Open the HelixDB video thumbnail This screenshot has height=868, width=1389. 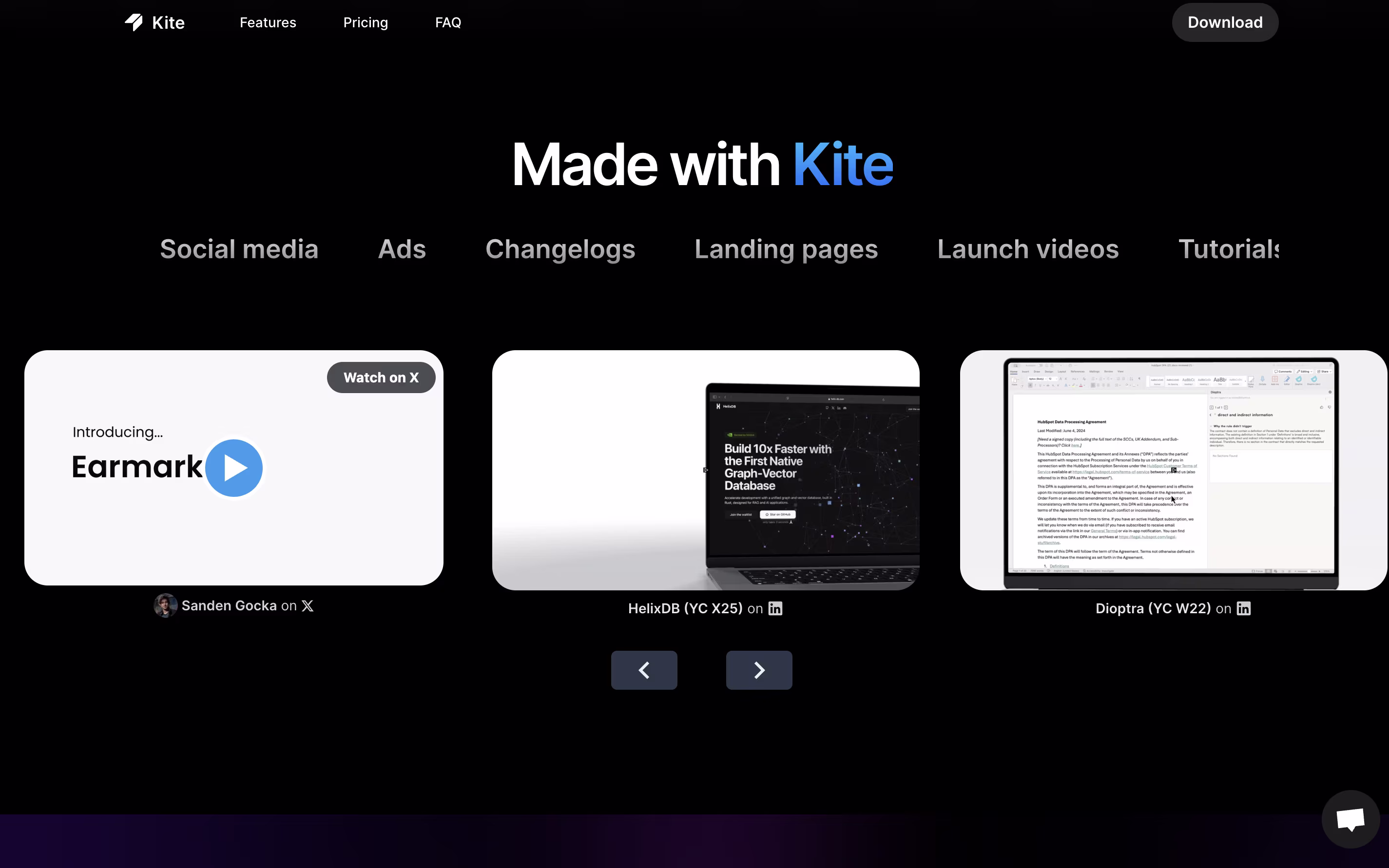click(x=705, y=471)
